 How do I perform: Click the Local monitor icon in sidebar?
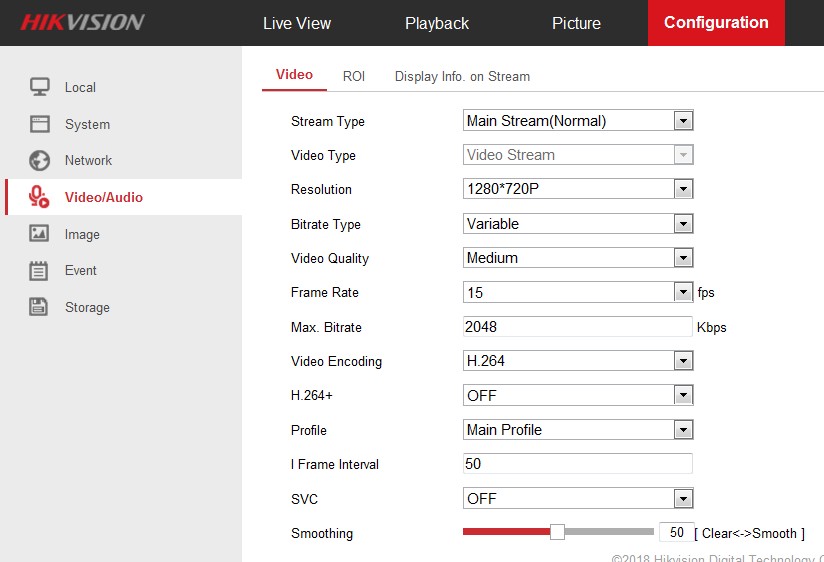point(39,87)
